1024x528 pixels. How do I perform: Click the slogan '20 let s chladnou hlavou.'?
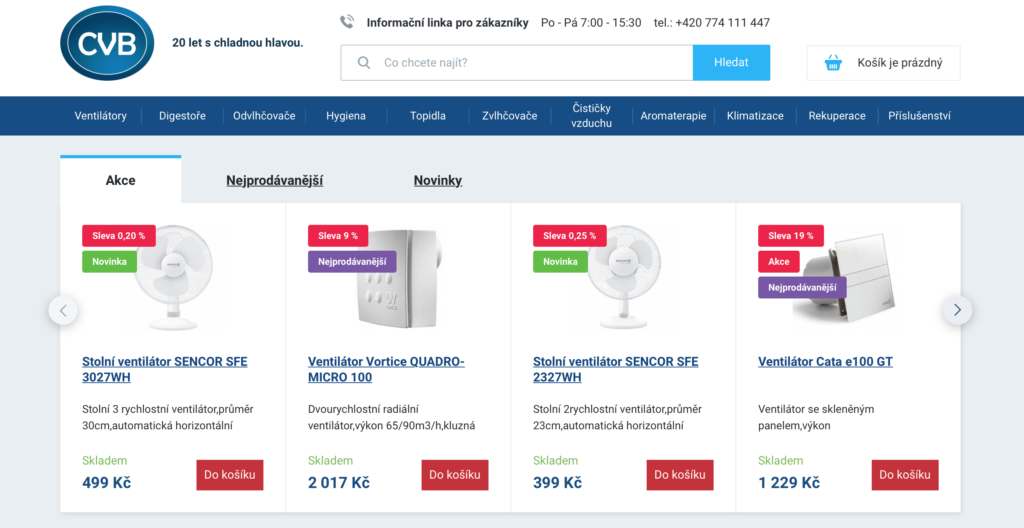pos(238,43)
